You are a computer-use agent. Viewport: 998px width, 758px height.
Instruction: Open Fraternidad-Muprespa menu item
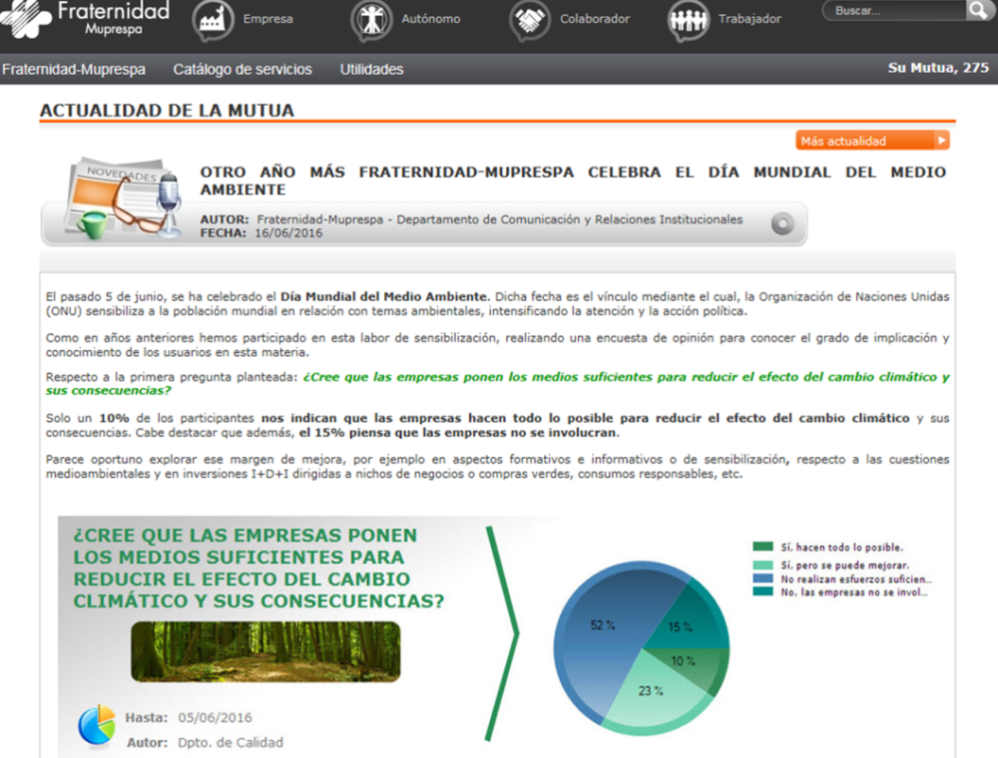74,69
